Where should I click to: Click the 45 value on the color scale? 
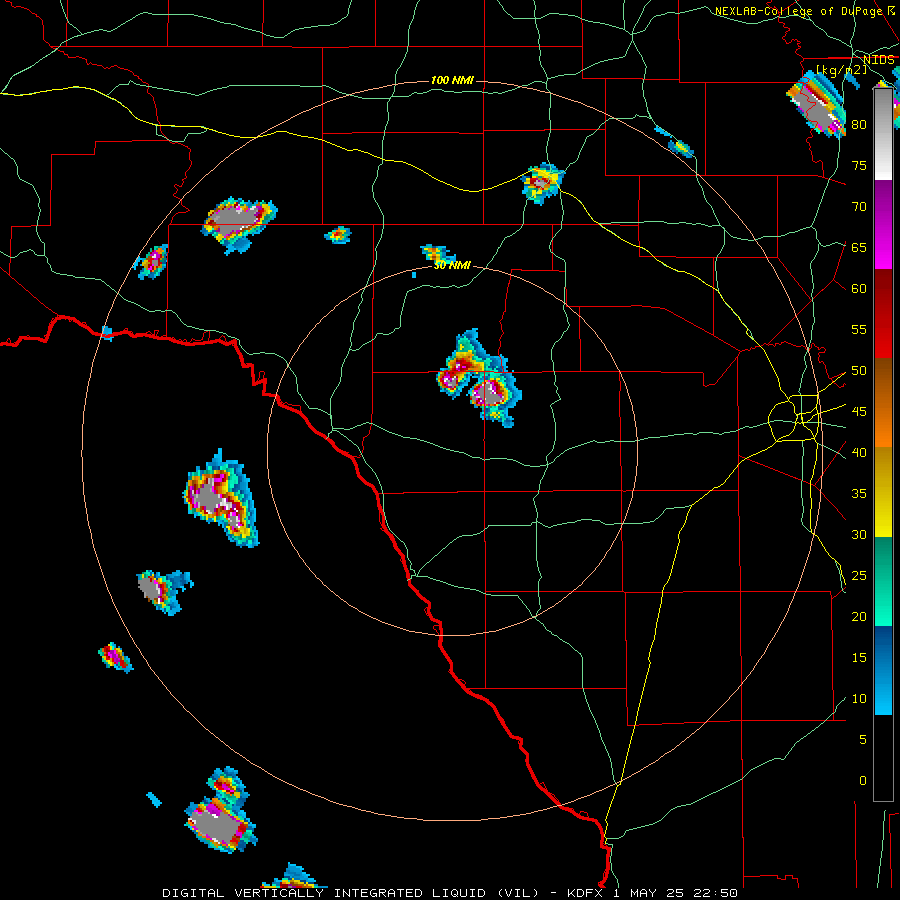[859, 412]
